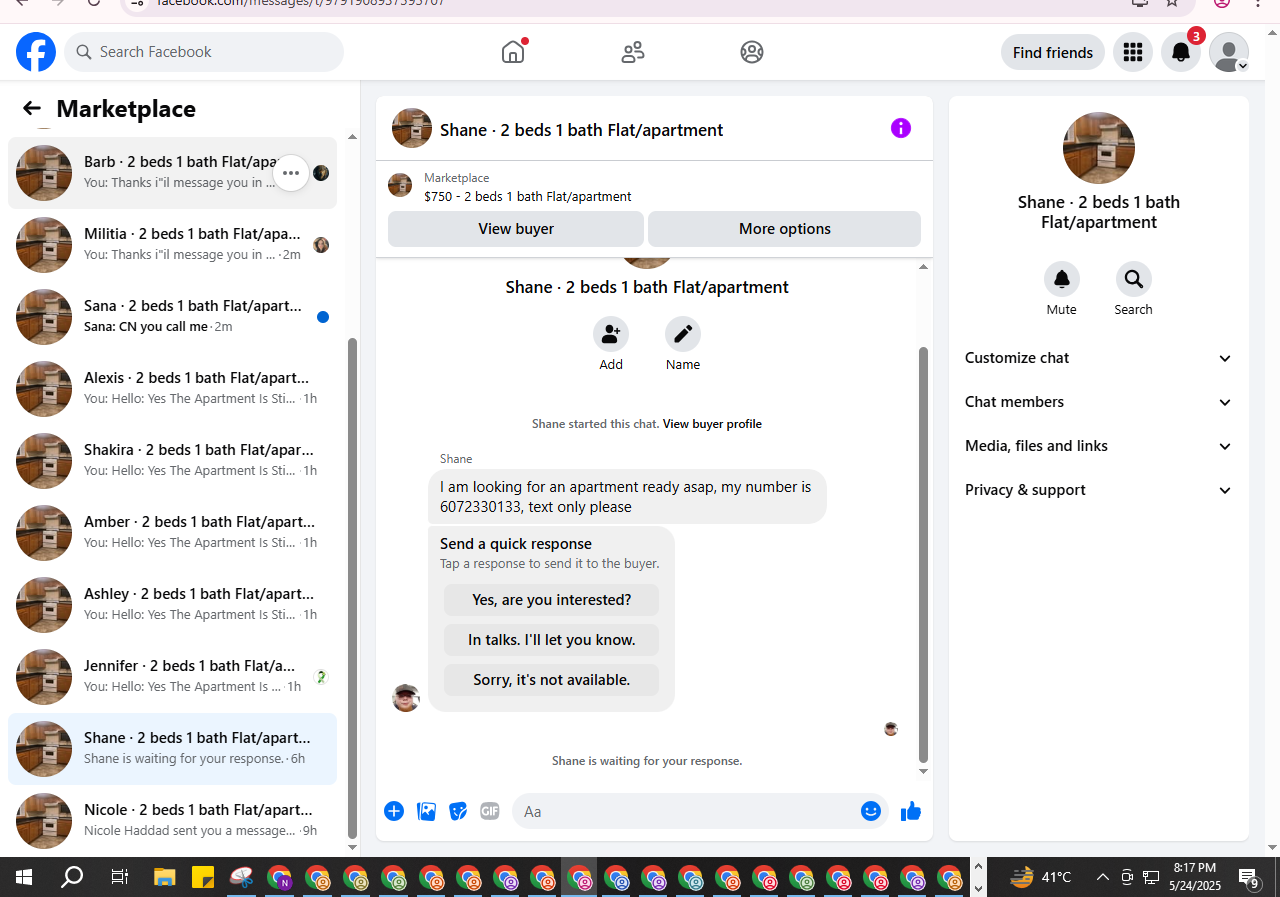The width and height of the screenshot is (1280, 897).
Task: Open the Home tab icon
Action: (513, 52)
